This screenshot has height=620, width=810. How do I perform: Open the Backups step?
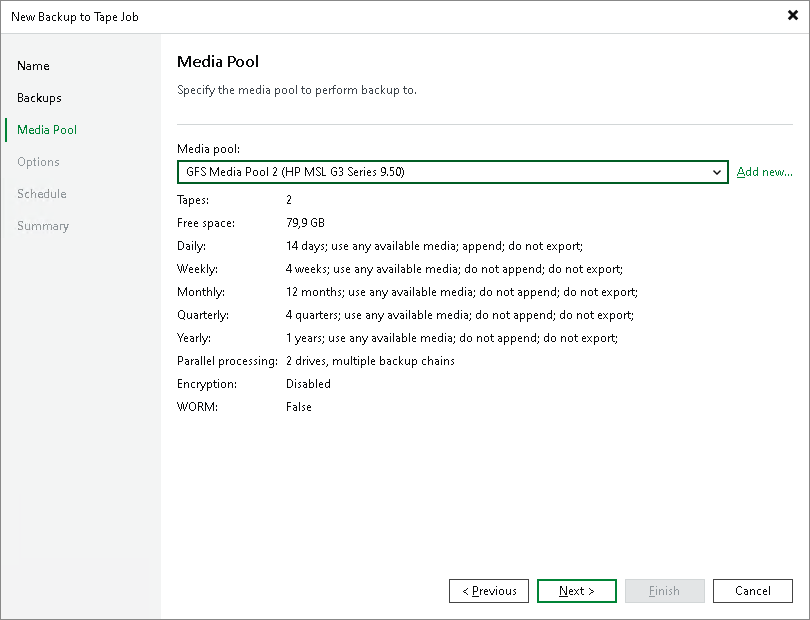pyautogui.click(x=40, y=98)
